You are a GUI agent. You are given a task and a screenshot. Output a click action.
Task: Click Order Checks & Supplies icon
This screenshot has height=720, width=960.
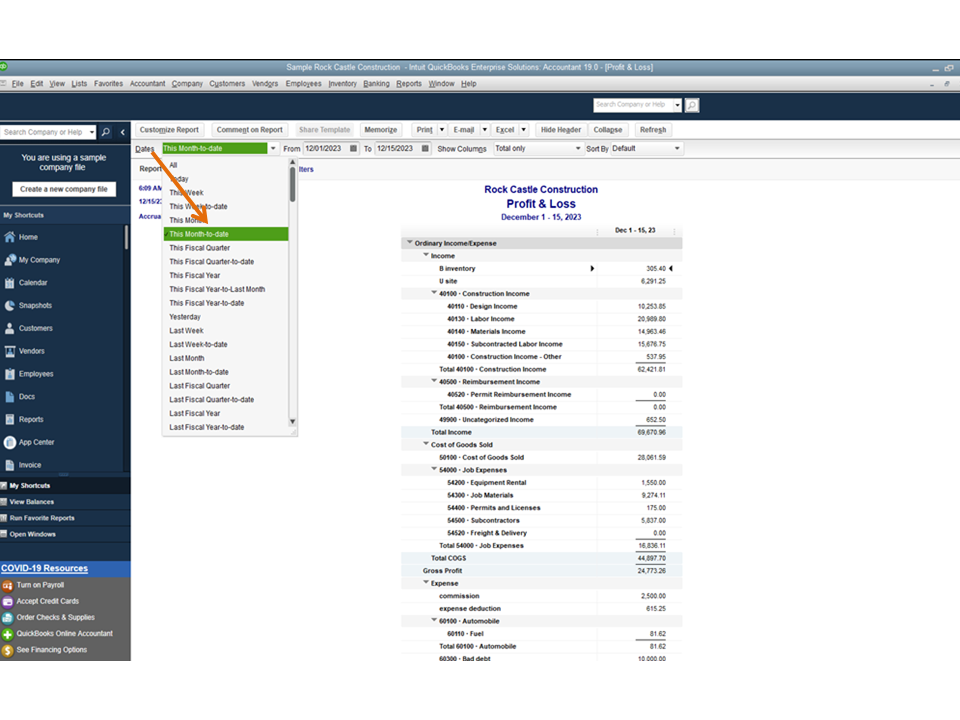click(x=7, y=618)
